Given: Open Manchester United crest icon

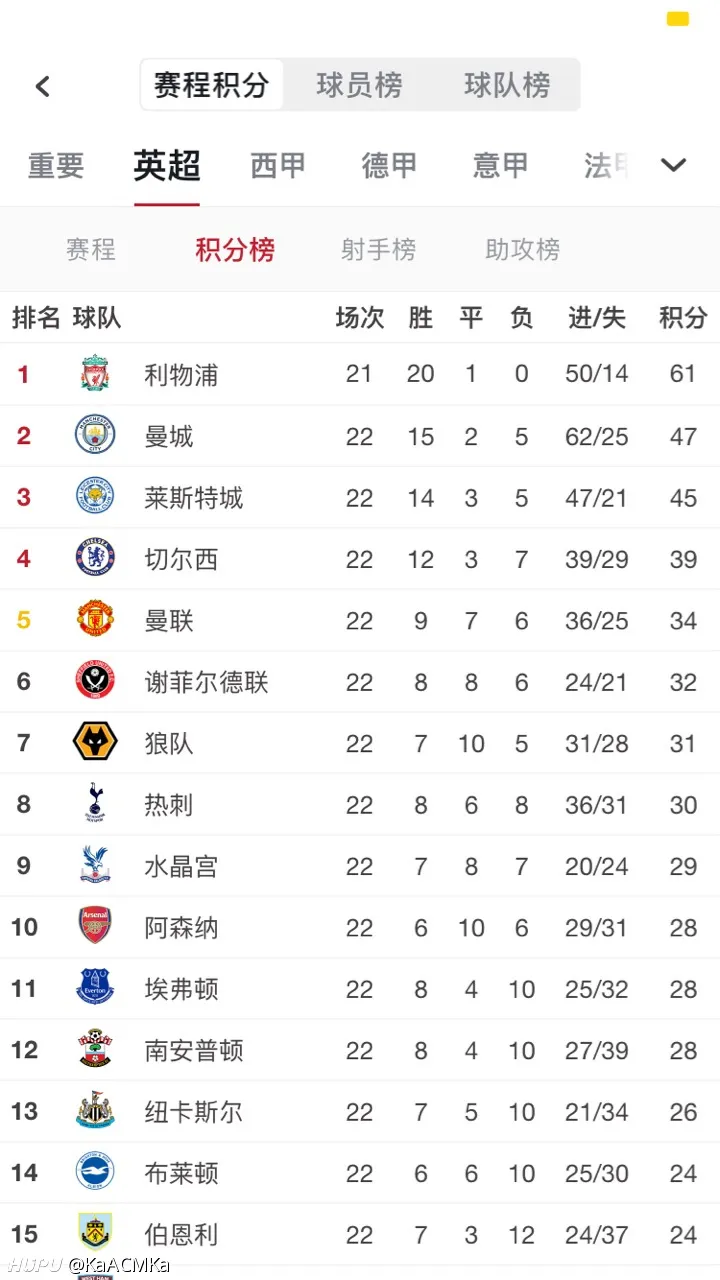Looking at the screenshot, I should [95, 620].
